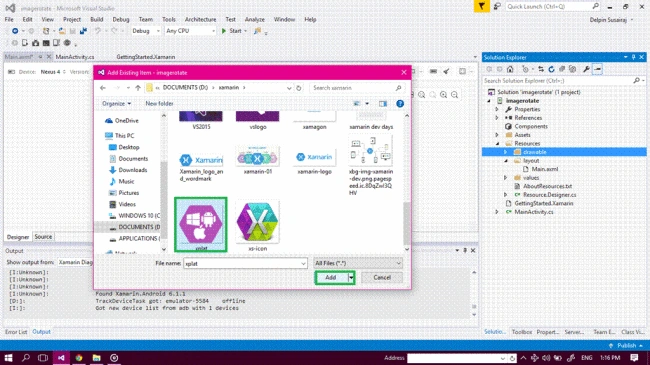Click Publish in status bar
Image resolution: width=650 pixels, height=365 pixels.
pos(626,346)
